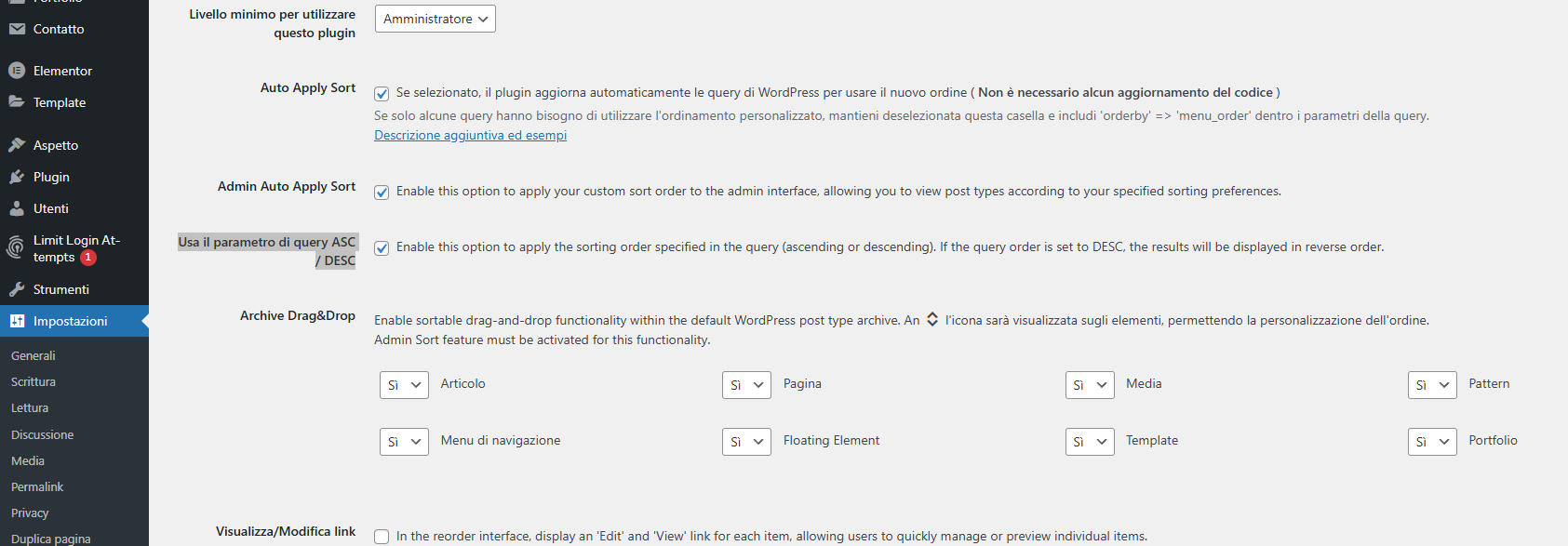Click the Contatto envelope icon

[x=17, y=29]
